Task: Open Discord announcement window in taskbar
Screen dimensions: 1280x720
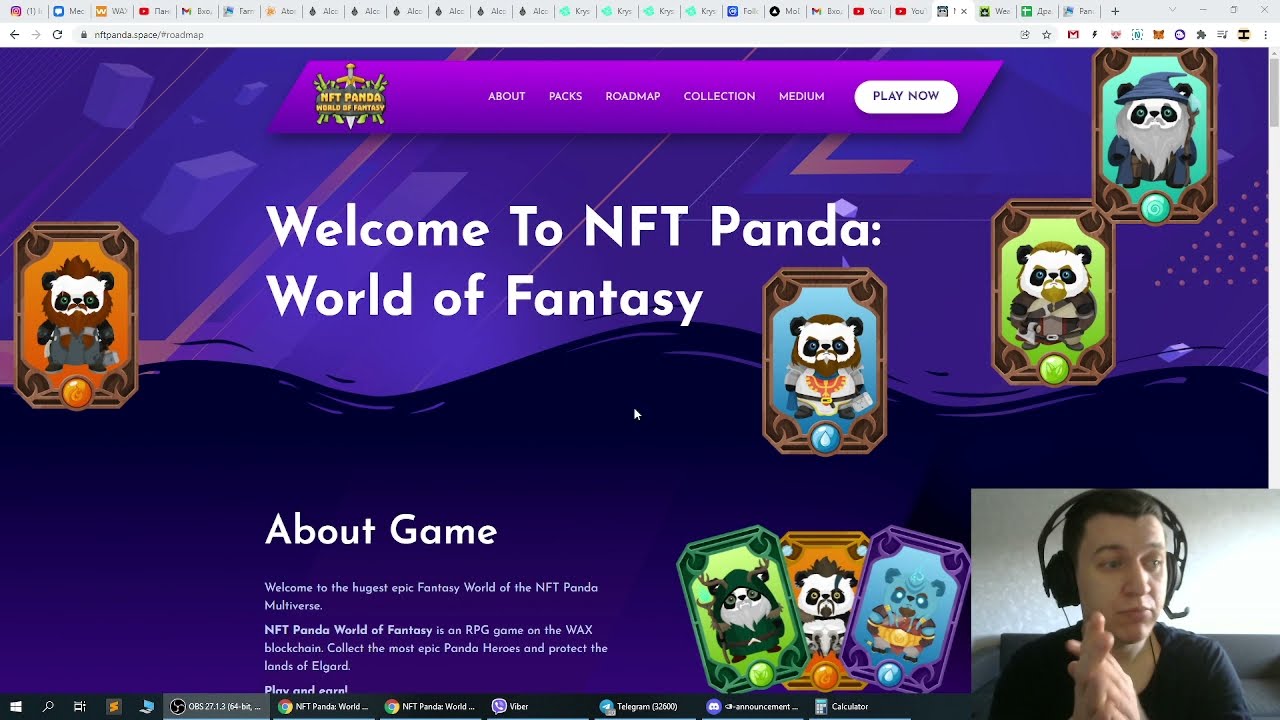Action: pos(753,706)
